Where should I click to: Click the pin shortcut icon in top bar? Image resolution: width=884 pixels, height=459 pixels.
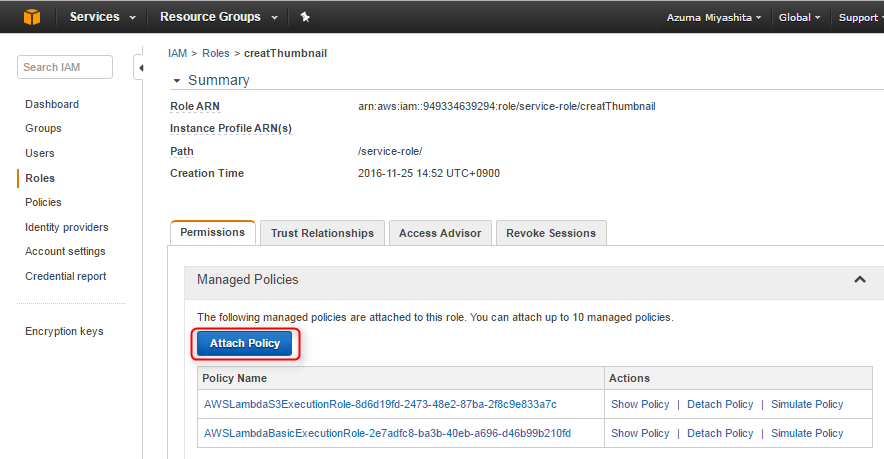coord(305,17)
